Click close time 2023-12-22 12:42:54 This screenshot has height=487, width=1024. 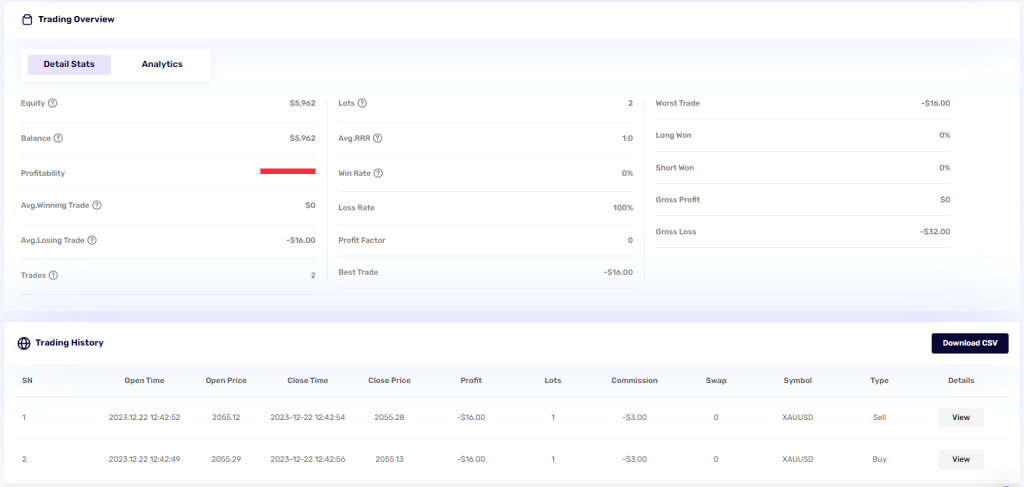click(308, 418)
